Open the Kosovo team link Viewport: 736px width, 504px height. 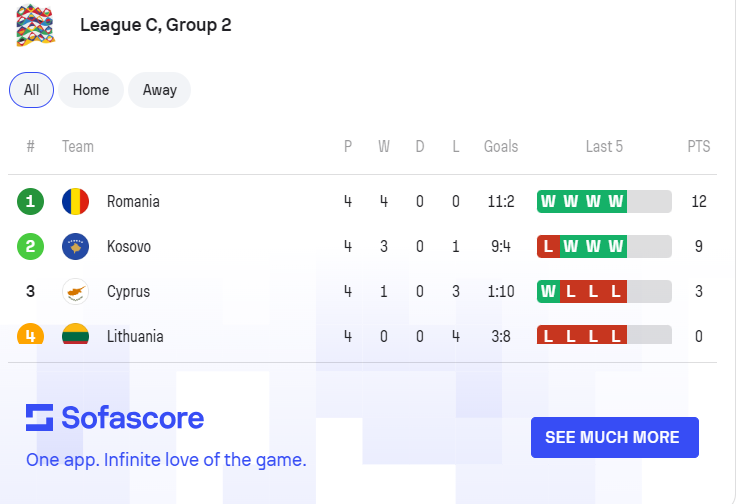(129, 246)
